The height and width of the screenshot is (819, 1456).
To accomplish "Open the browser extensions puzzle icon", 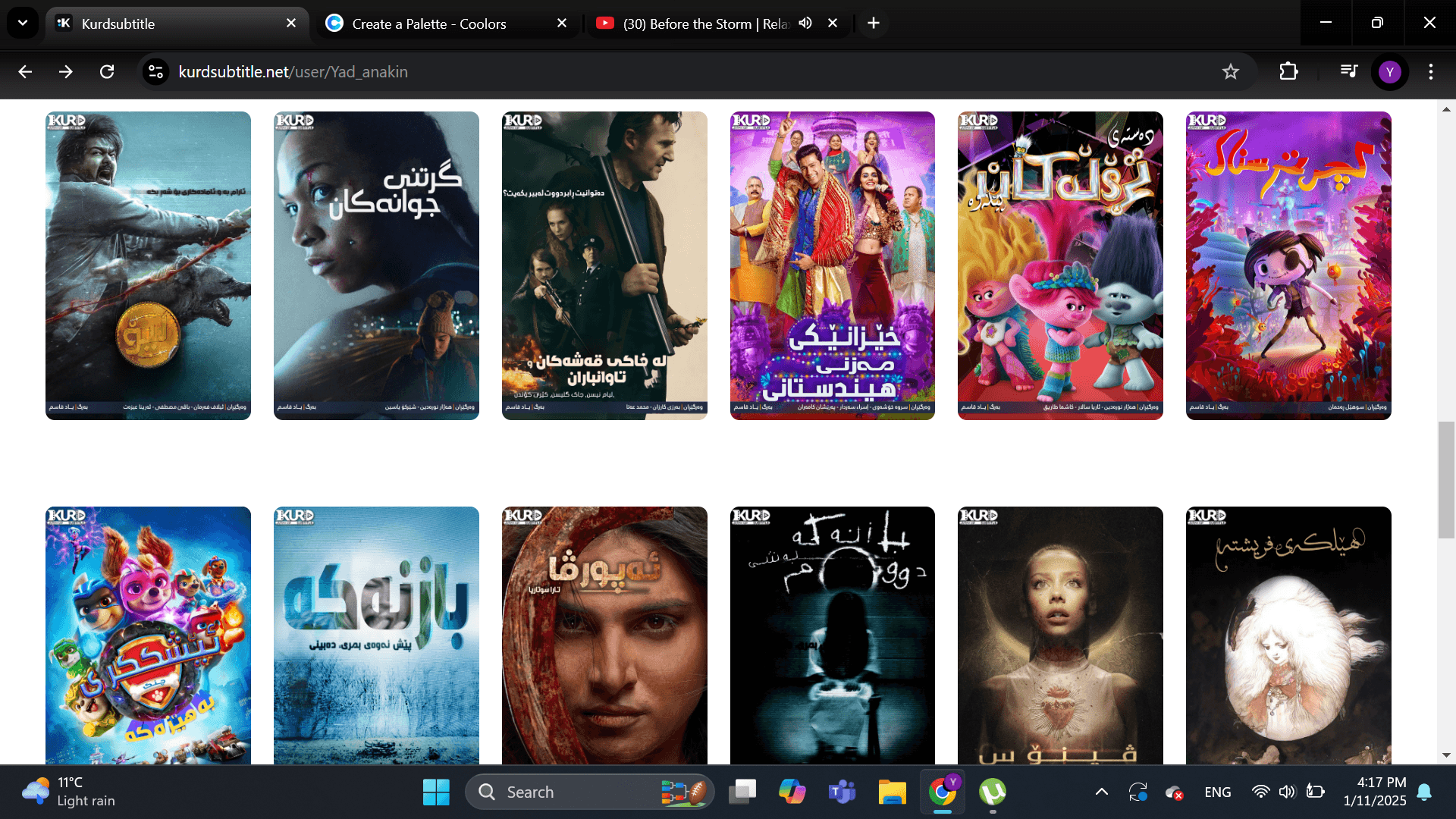I will [1288, 72].
